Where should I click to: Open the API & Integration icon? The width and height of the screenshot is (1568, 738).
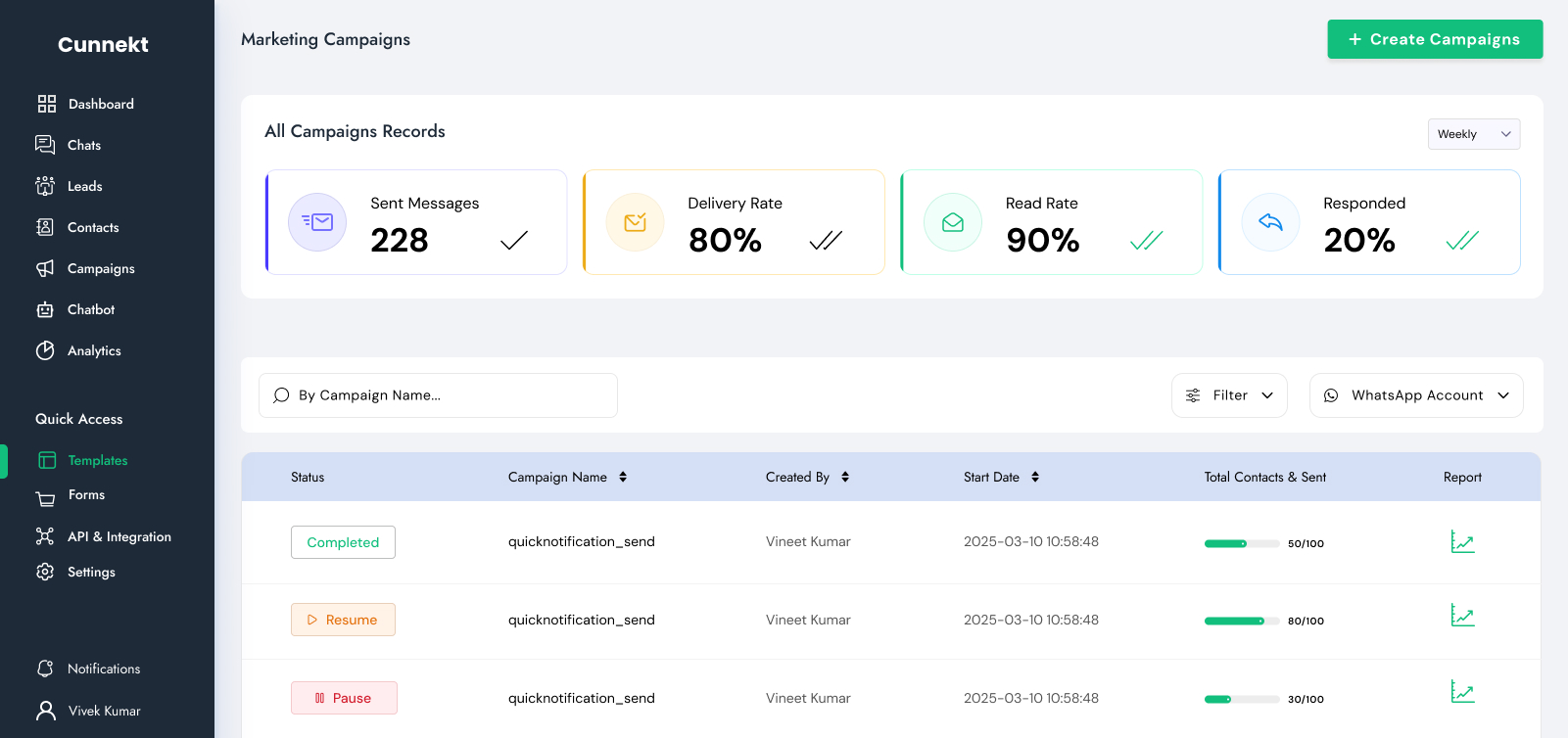pyautogui.click(x=45, y=536)
